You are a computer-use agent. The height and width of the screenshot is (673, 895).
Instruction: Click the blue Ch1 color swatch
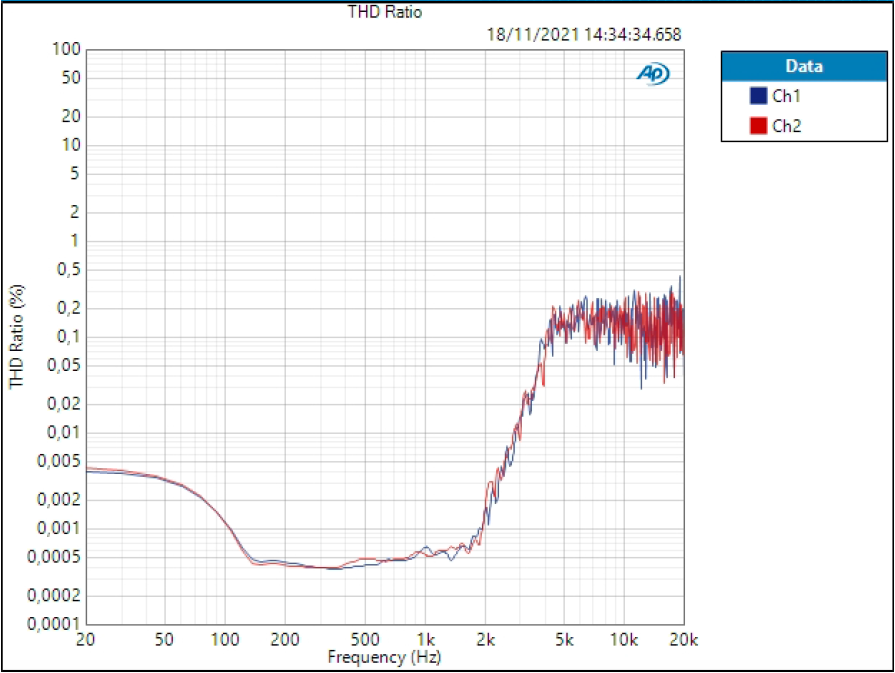tap(758, 97)
